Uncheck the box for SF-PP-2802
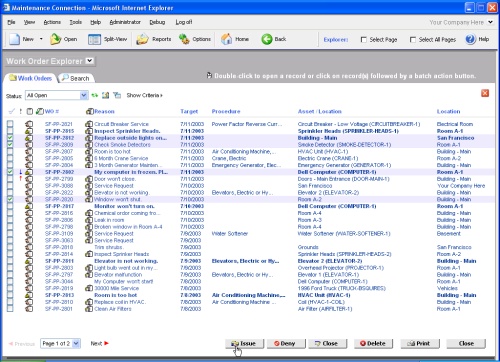The image size is (500, 362). (10, 172)
